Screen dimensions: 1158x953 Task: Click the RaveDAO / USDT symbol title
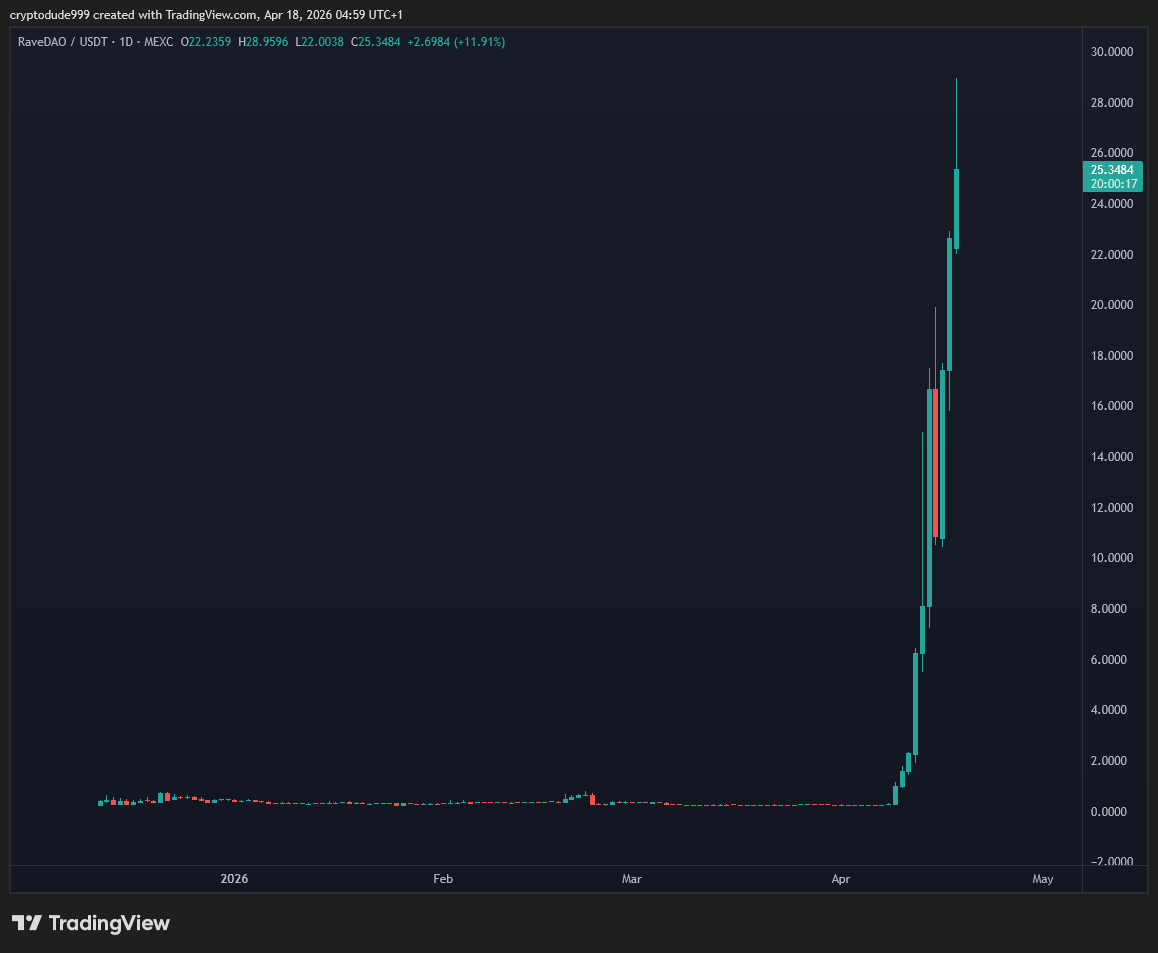pos(63,42)
